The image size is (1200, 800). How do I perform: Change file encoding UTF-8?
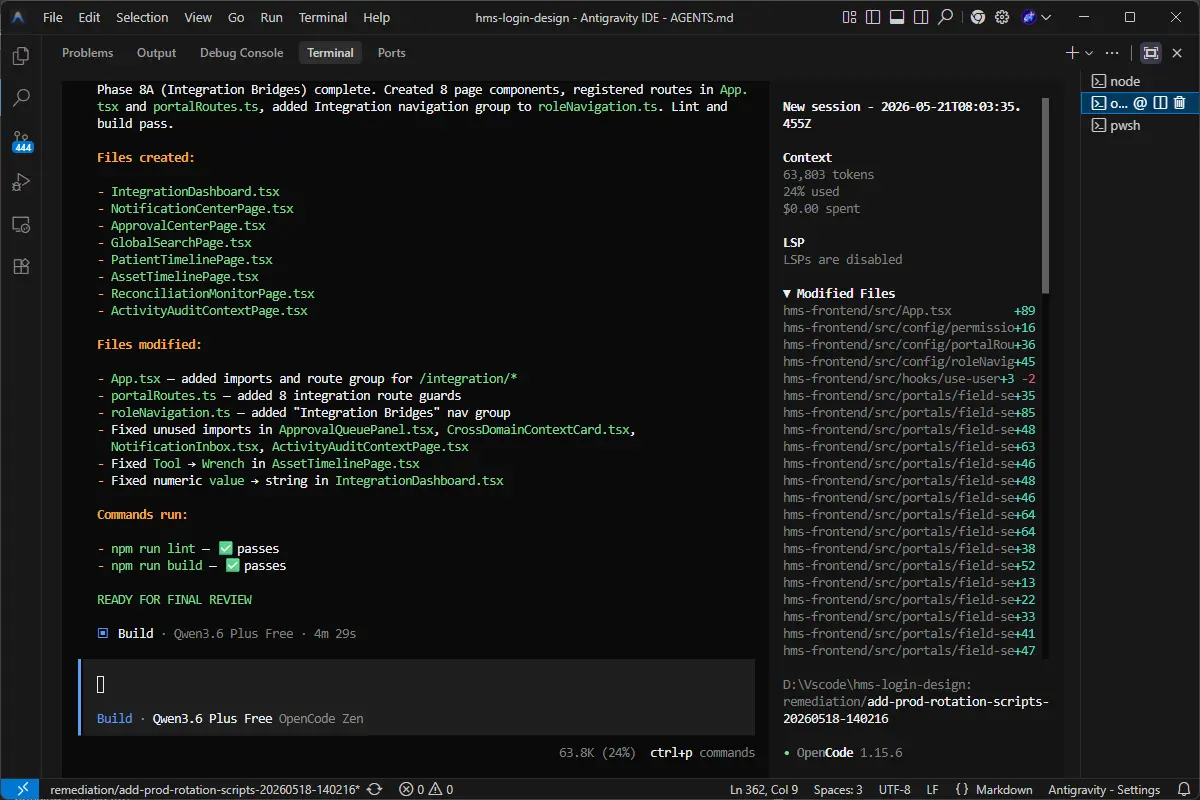click(x=894, y=789)
